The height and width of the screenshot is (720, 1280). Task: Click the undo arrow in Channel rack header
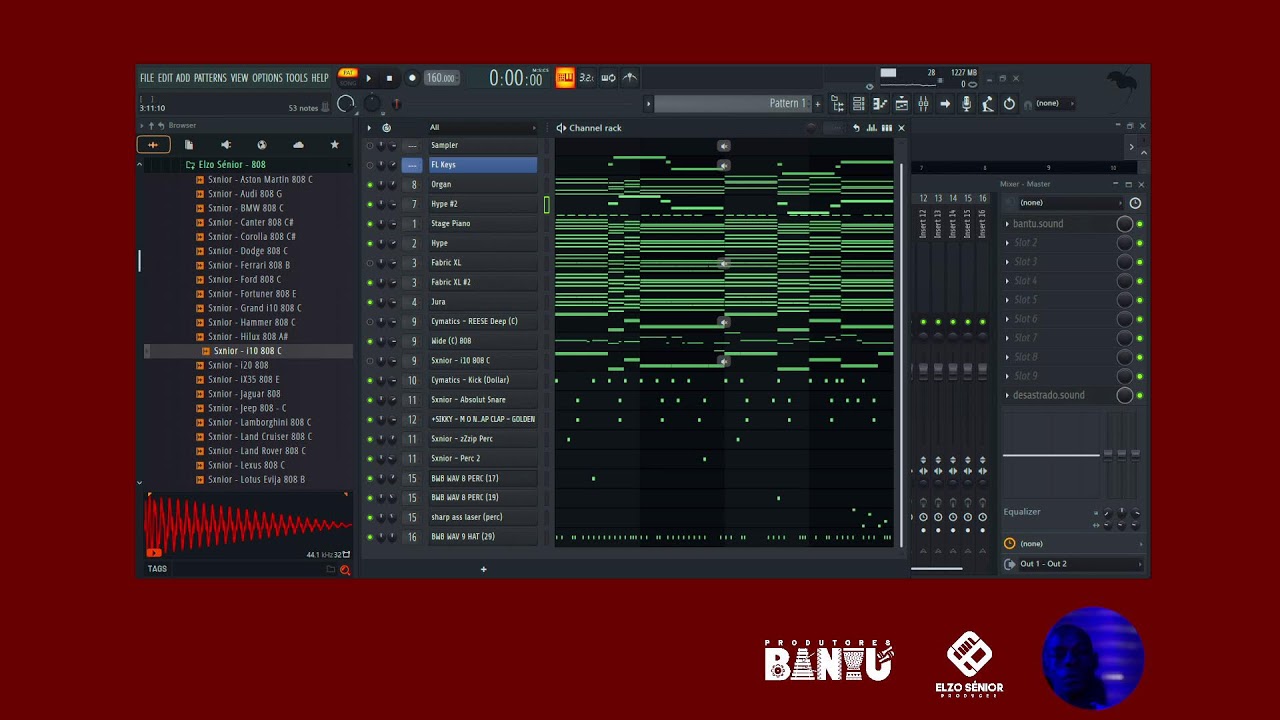856,128
